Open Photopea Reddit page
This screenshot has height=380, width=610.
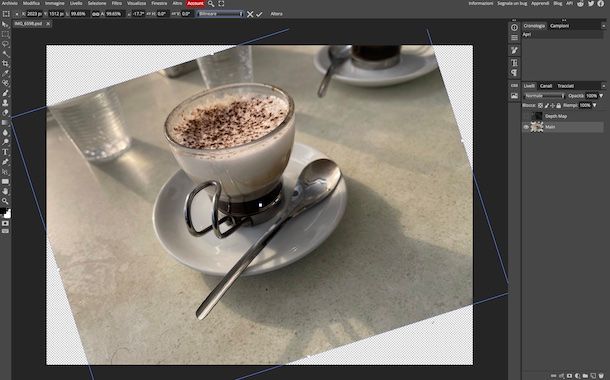pos(580,4)
